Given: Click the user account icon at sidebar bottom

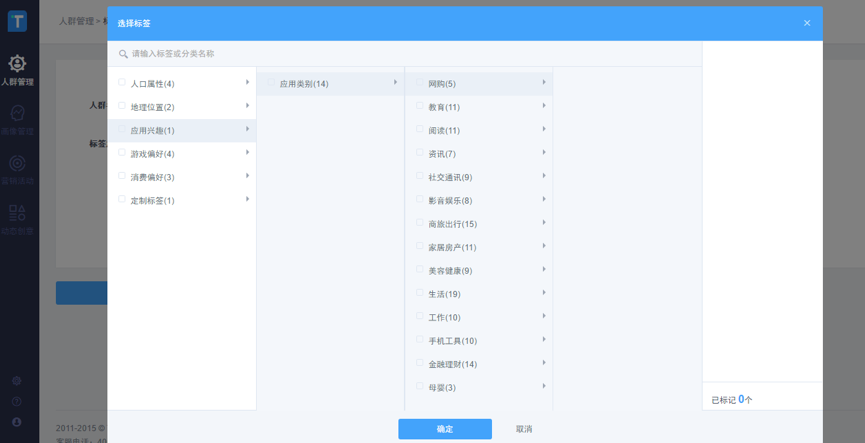Looking at the screenshot, I should pos(17,423).
